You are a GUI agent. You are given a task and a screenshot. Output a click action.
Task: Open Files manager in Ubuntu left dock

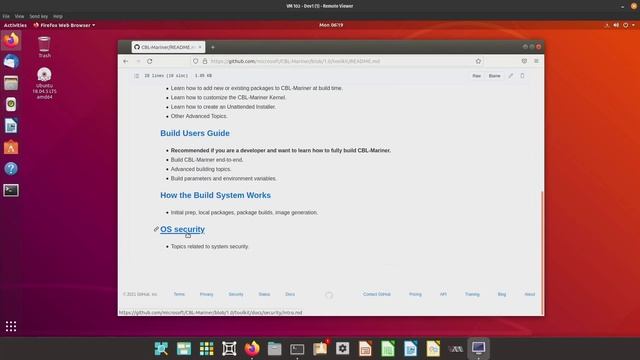pos(11,83)
